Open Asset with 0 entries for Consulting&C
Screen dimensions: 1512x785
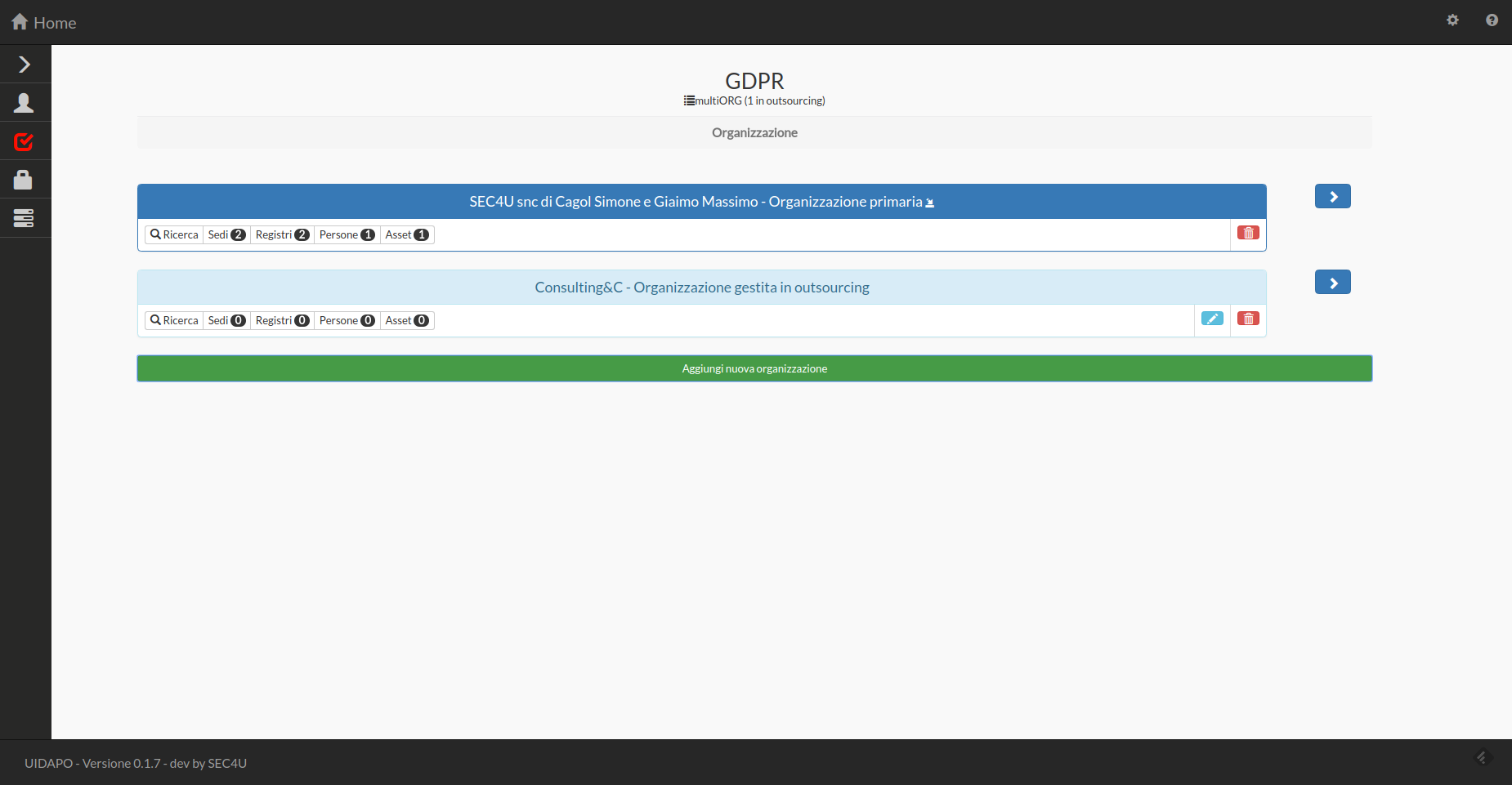click(407, 320)
